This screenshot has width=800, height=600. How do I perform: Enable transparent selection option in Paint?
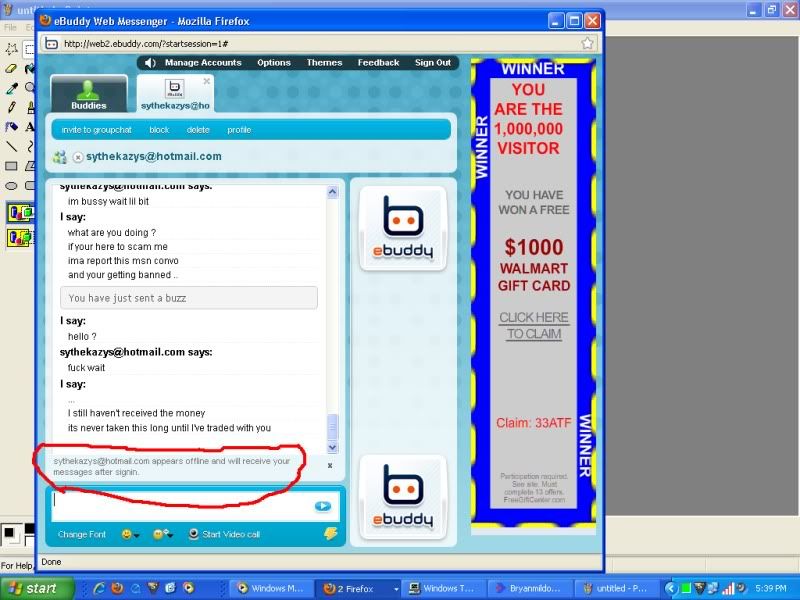coord(20,237)
